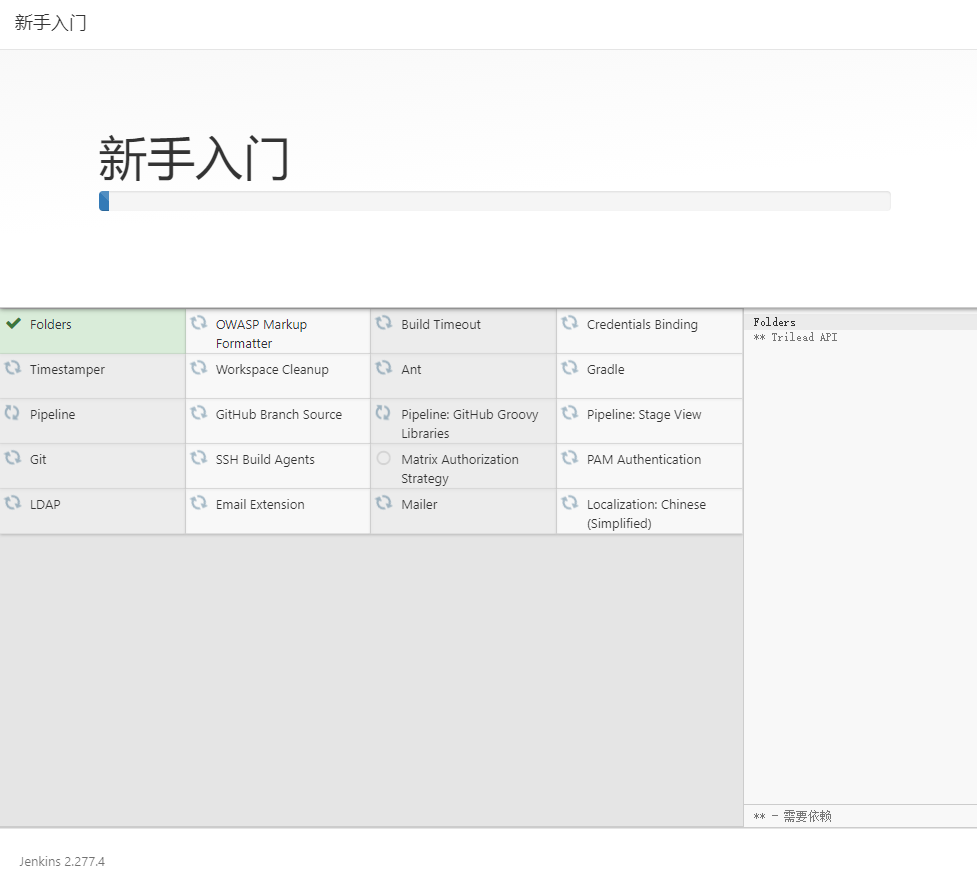The width and height of the screenshot is (977, 882).
Task: Click the spinner icon beside Git
Action: 13,458
